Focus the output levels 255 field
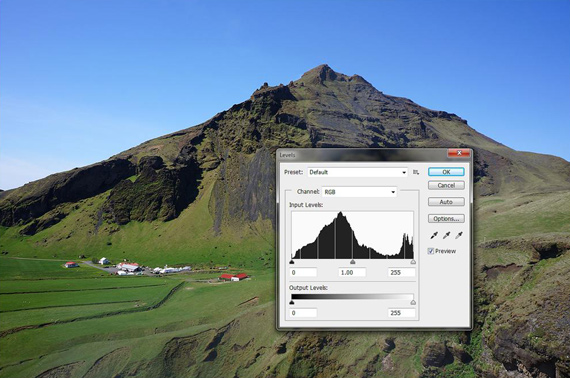 tap(402, 313)
